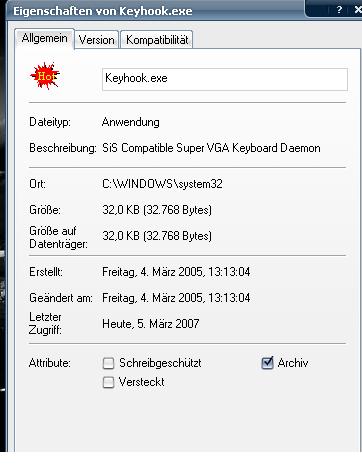Image resolution: width=362 pixels, height=475 pixels.
Task: Click the "Geändert am" date value
Action: click(x=176, y=298)
